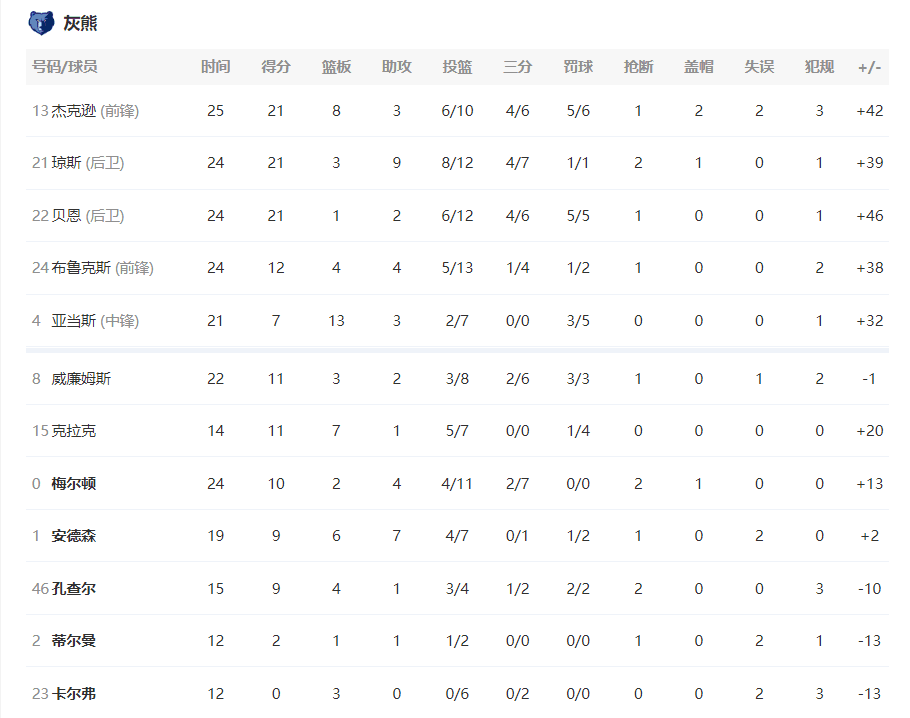Click on player 布鲁克斯 name
Image resolution: width=910 pixels, height=718 pixels.
tap(82, 268)
